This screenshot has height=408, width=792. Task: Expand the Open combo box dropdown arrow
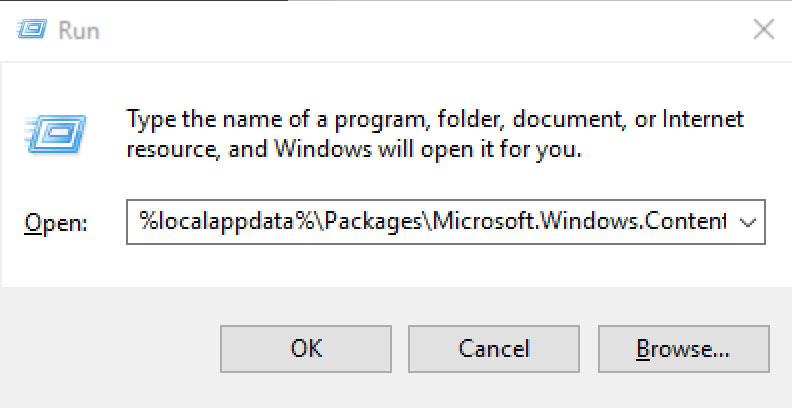tap(748, 223)
